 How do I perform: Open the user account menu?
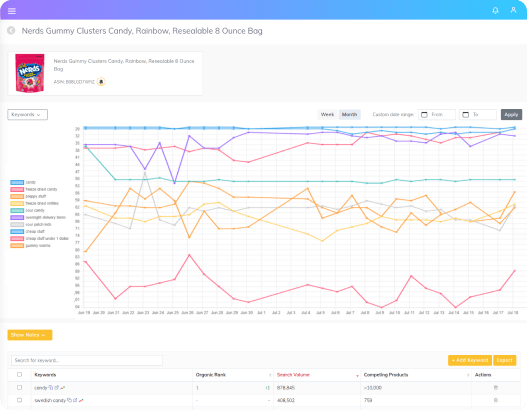coord(513,10)
